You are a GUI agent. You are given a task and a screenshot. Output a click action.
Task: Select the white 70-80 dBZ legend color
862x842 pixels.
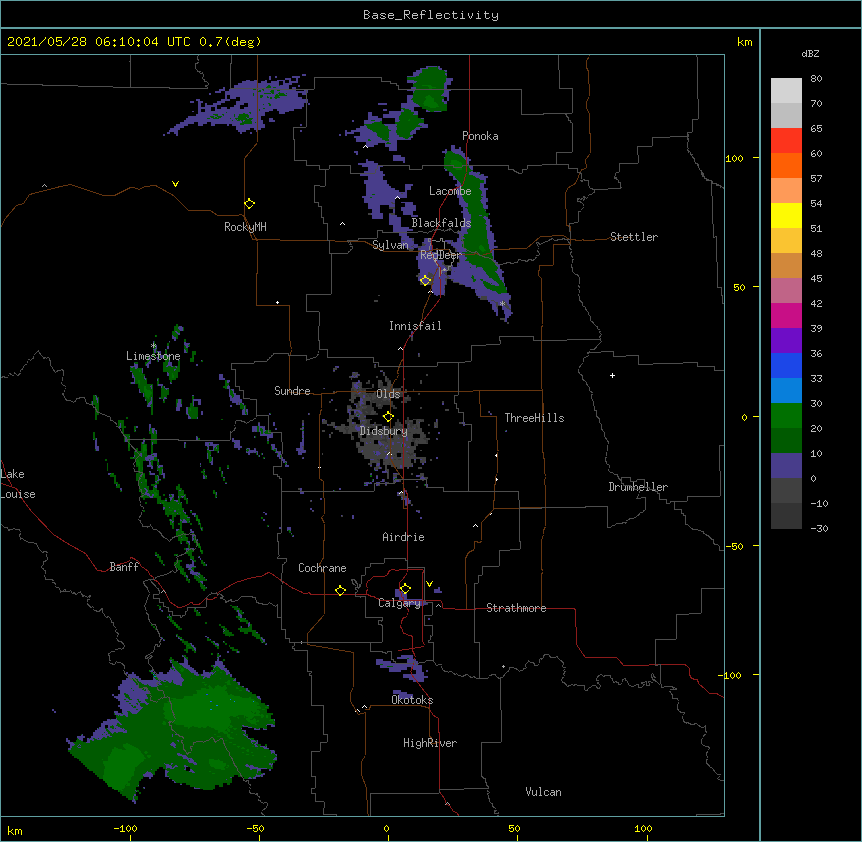pos(786,91)
